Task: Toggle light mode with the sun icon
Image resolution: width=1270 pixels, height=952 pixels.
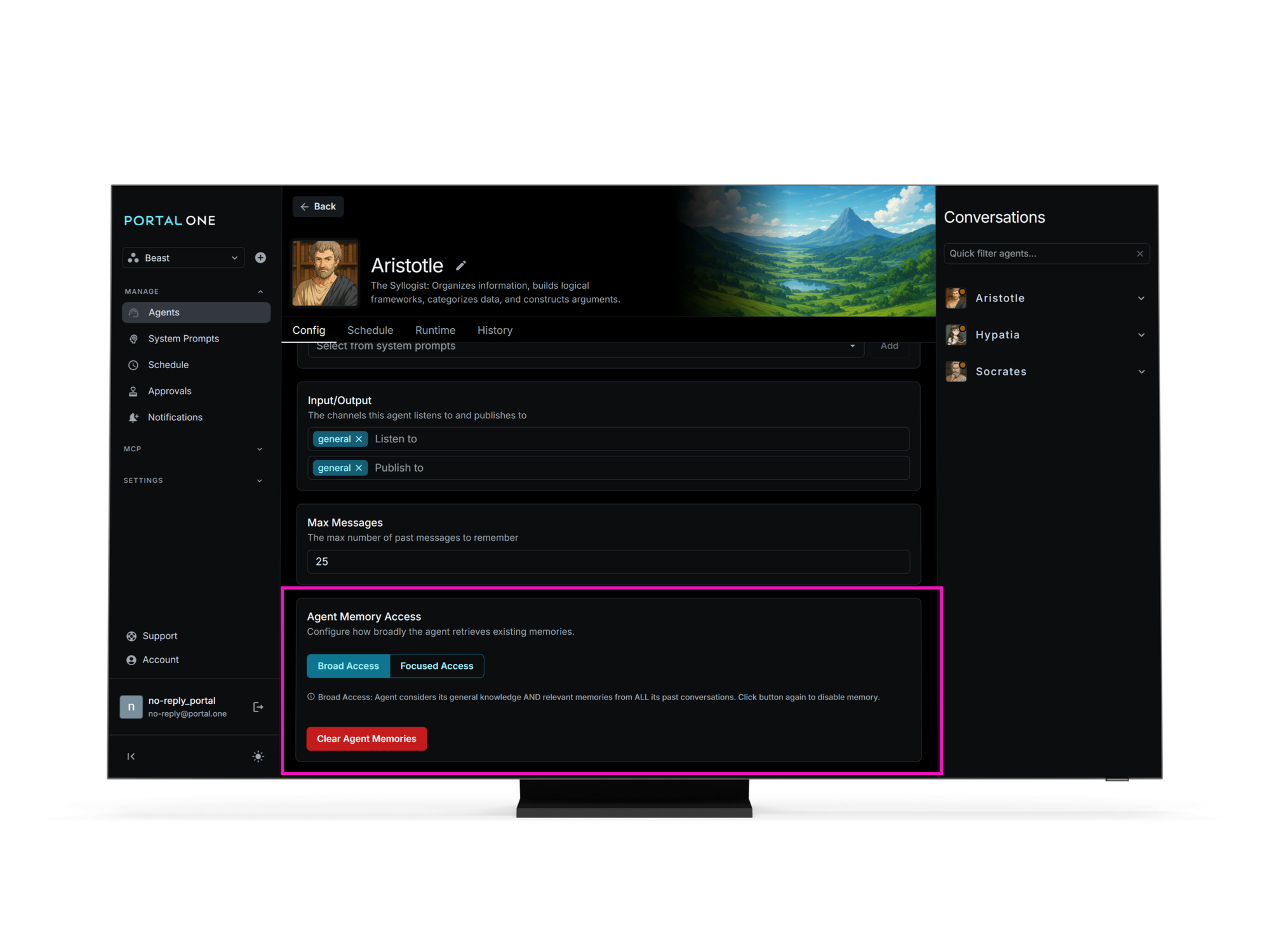Action: pos(258,756)
